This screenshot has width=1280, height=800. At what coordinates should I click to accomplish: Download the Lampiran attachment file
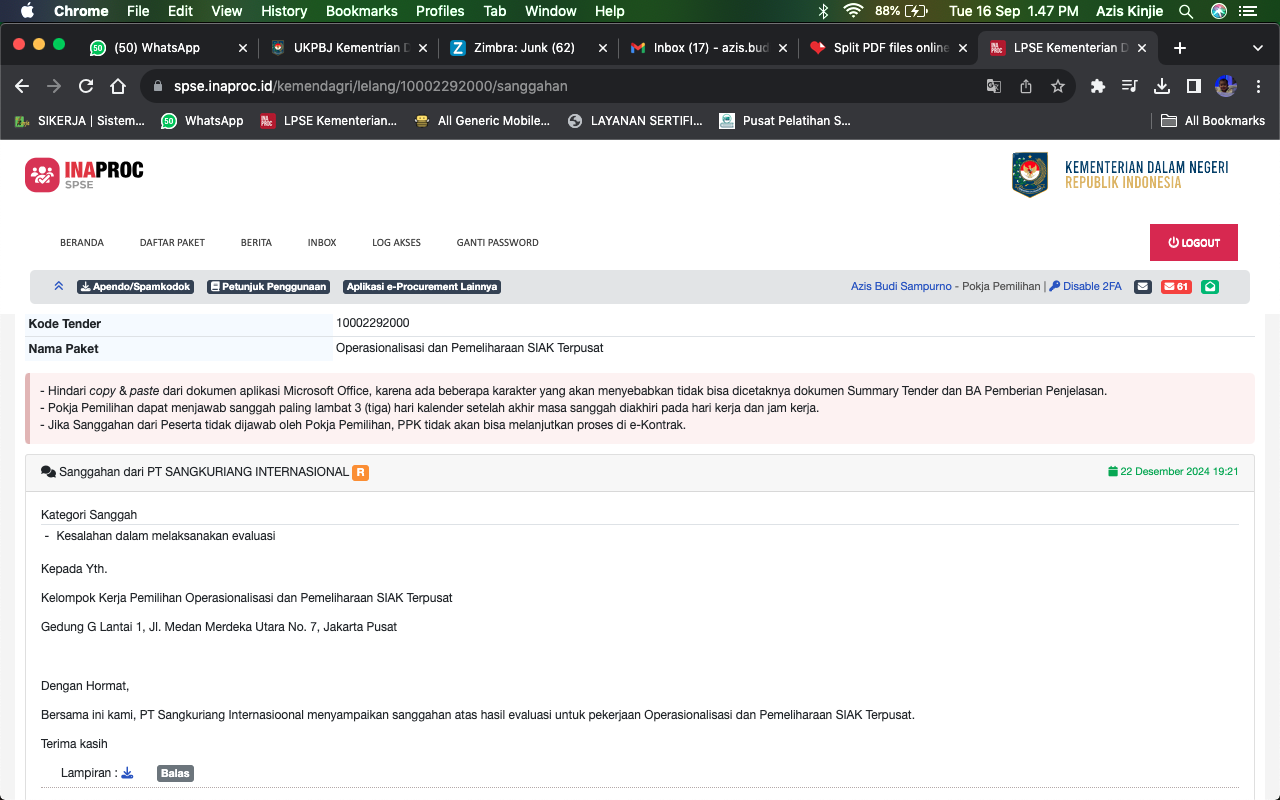[x=127, y=773]
